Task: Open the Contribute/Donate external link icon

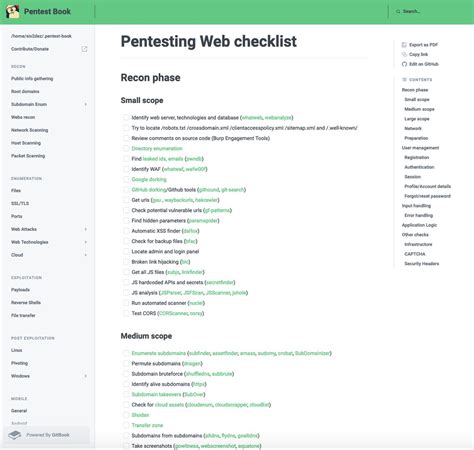Action: tap(84, 49)
